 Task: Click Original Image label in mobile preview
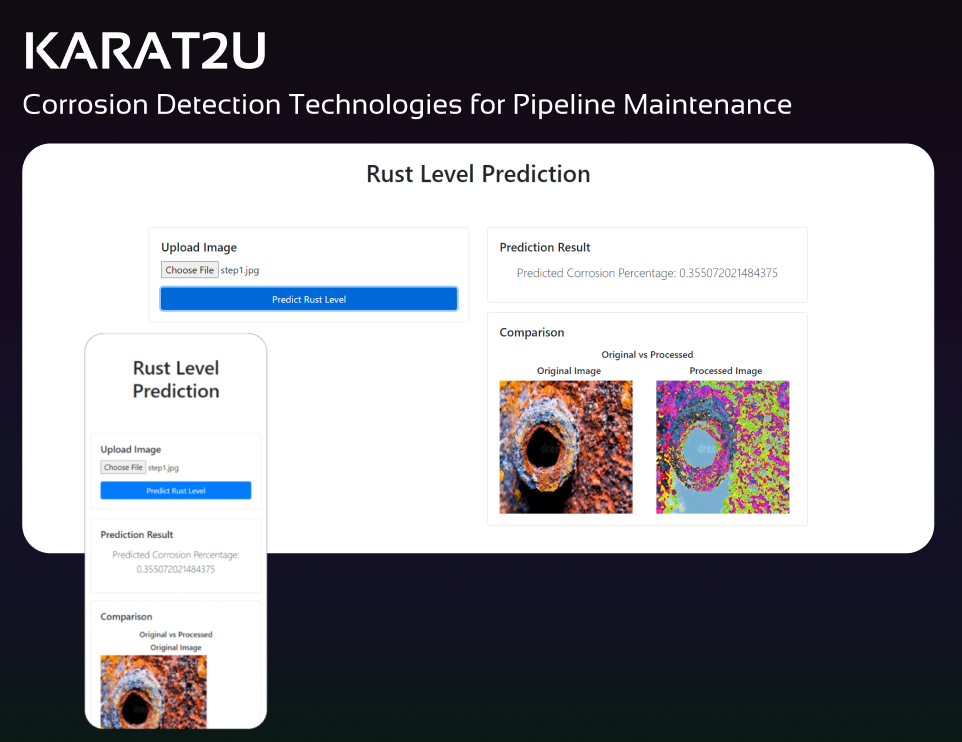(x=175, y=647)
